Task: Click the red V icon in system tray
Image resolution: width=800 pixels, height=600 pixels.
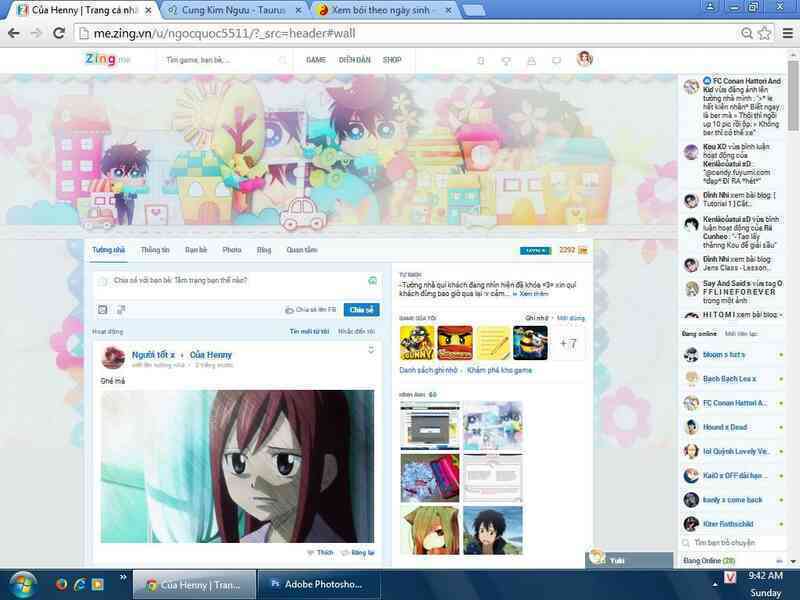Action: [731, 577]
